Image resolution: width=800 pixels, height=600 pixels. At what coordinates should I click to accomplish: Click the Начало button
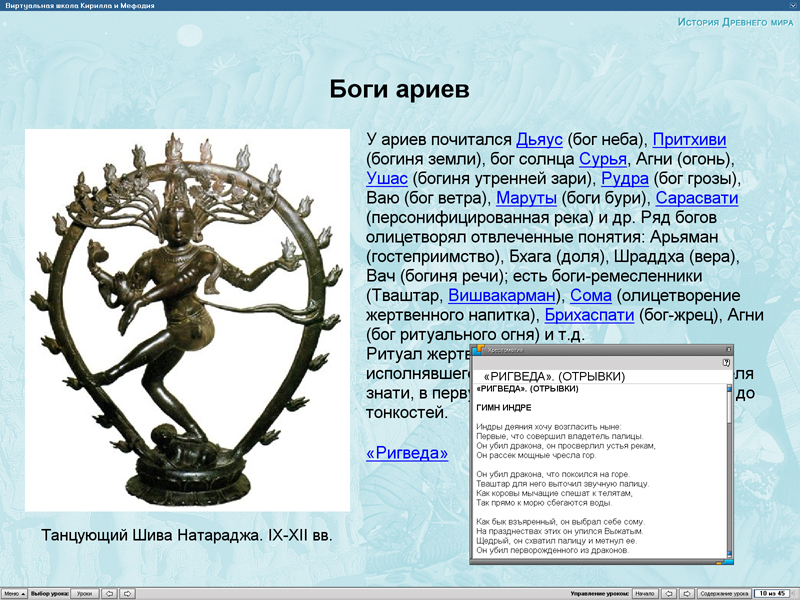click(x=645, y=593)
